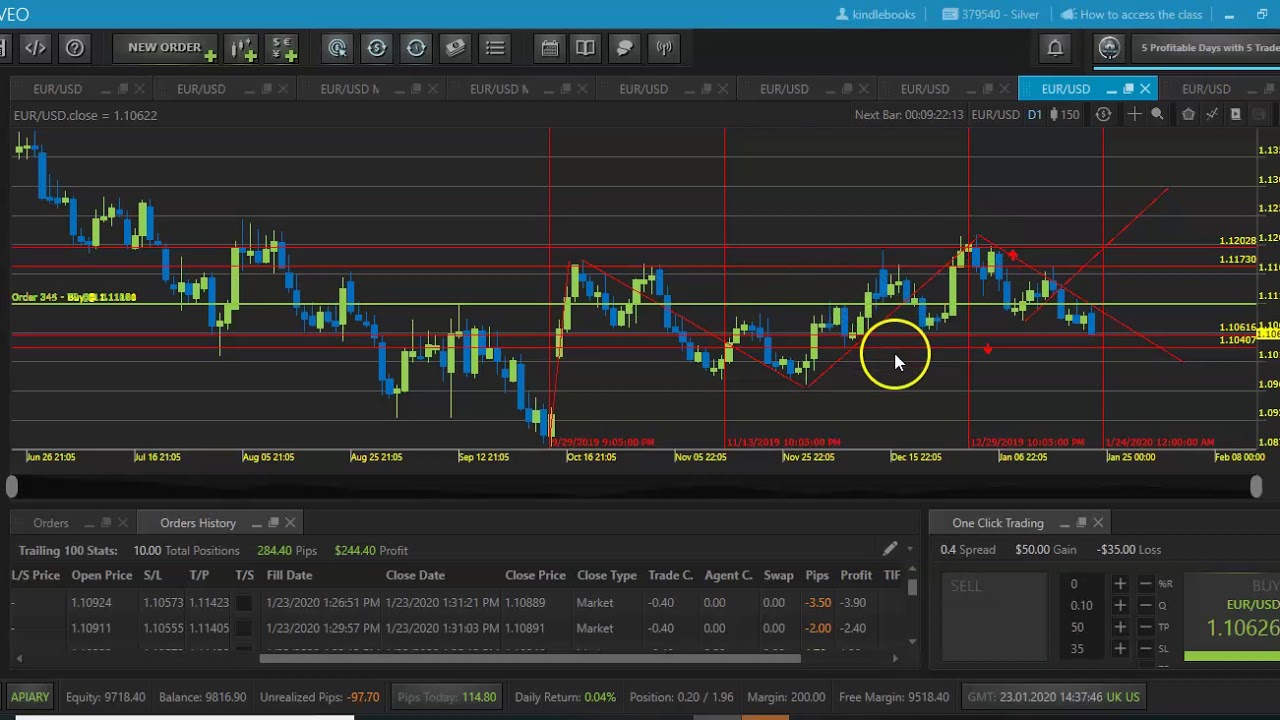Expand the dropdown arrow next to pencil icon
The height and width of the screenshot is (720, 1280).
point(909,549)
